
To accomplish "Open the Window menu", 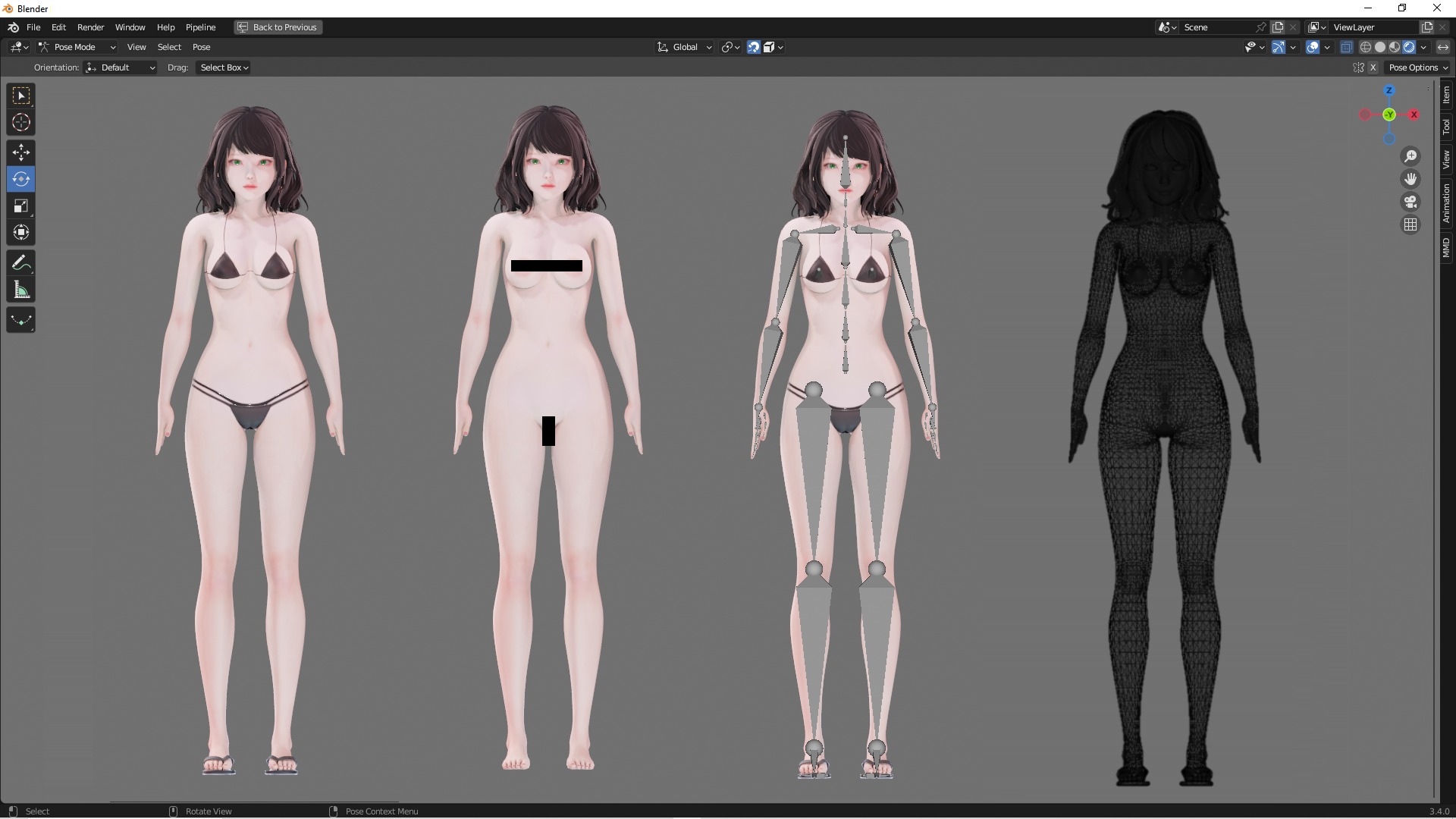I will pyautogui.click(x=130, y=27).
